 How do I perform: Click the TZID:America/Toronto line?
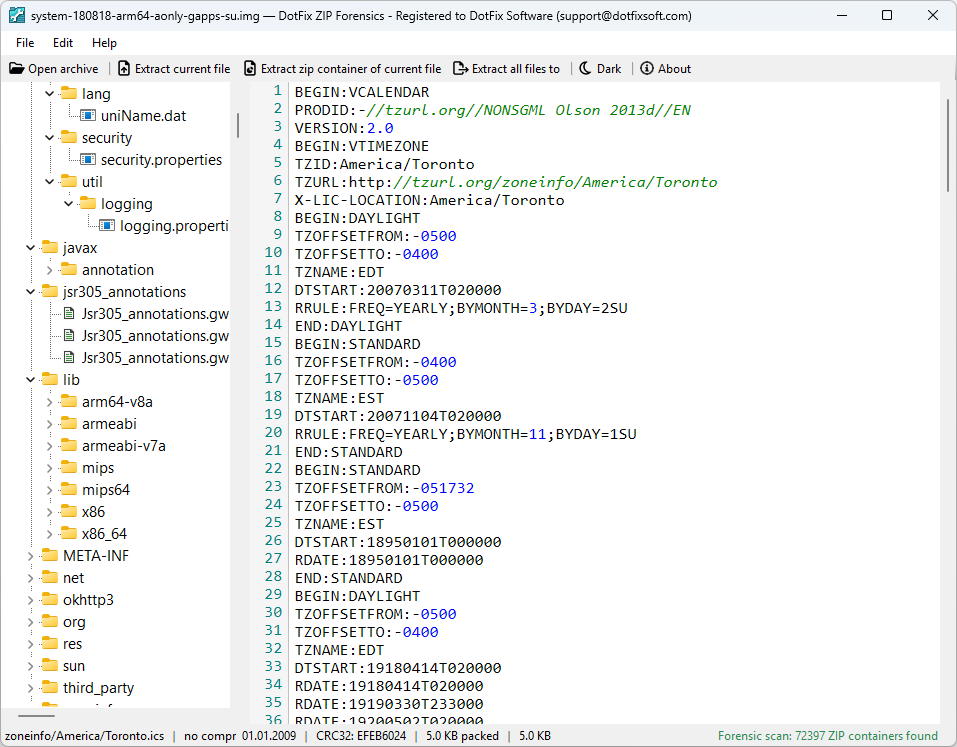[385, 164]
